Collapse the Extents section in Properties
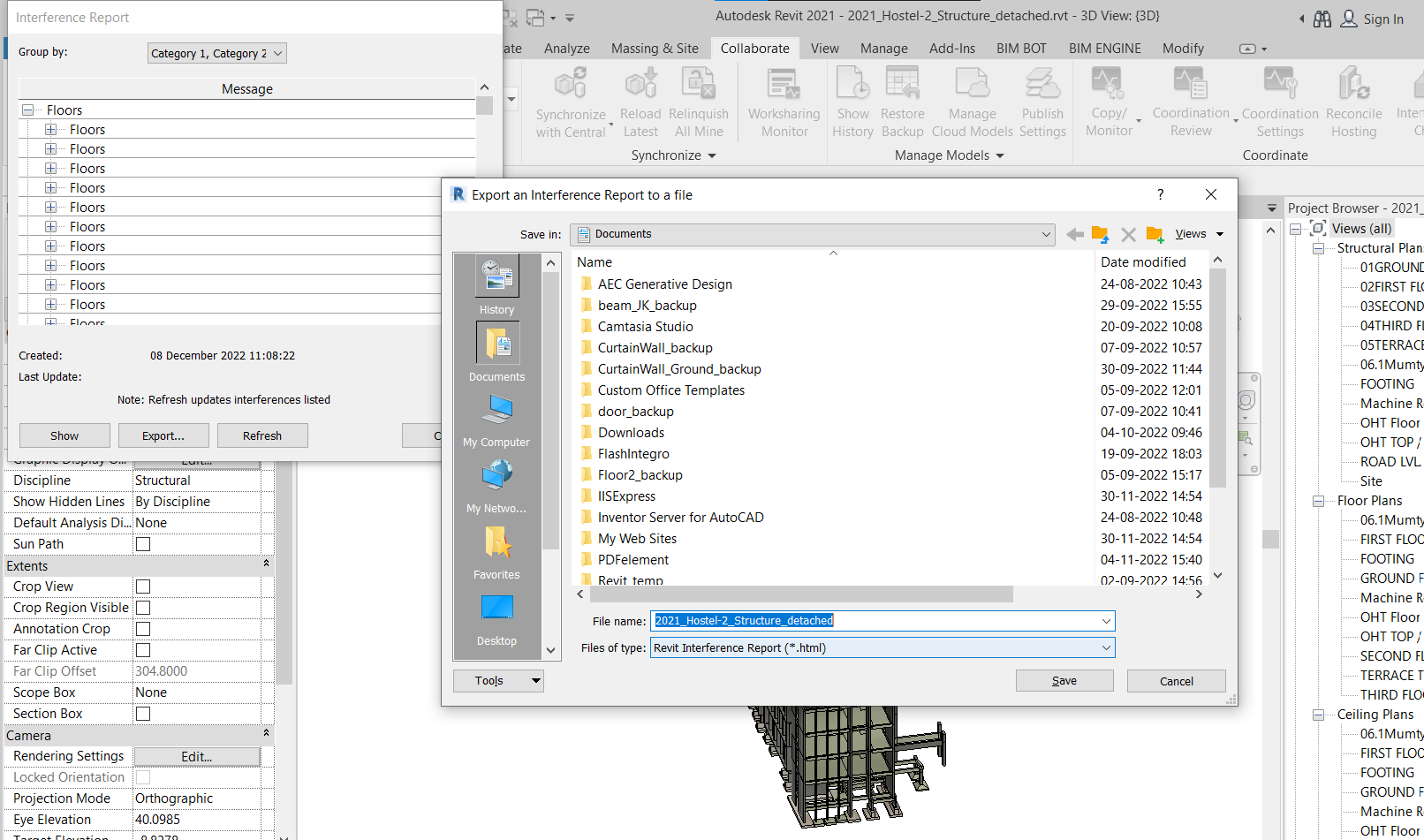Image resolution: width=1424 pixels, height=840 pixels. (266, 563)
